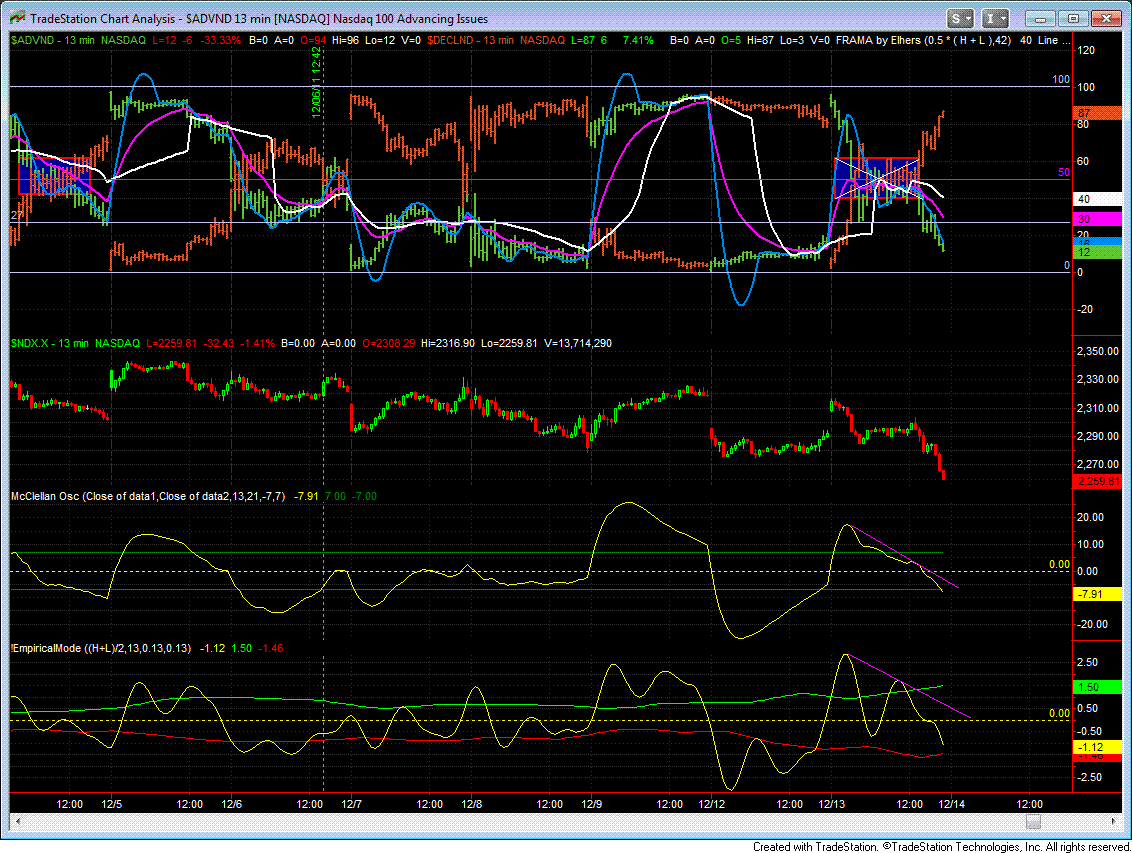The image size is (1132, 853).
Task: Open the I dropdown button in title bar
Action: tap(997, 19)
